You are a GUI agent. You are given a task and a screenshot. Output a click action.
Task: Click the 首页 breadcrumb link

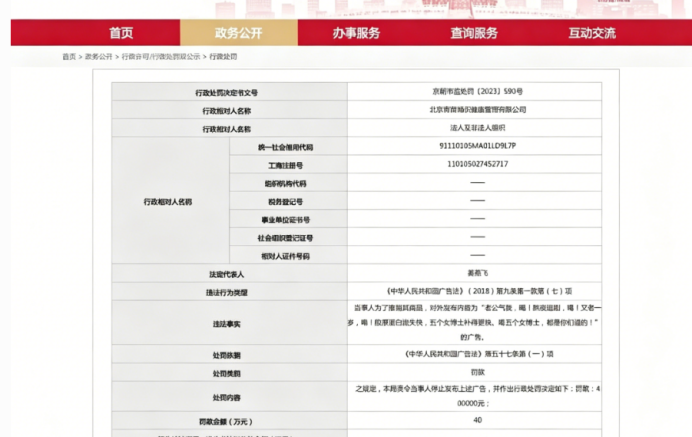pos(69,57)
